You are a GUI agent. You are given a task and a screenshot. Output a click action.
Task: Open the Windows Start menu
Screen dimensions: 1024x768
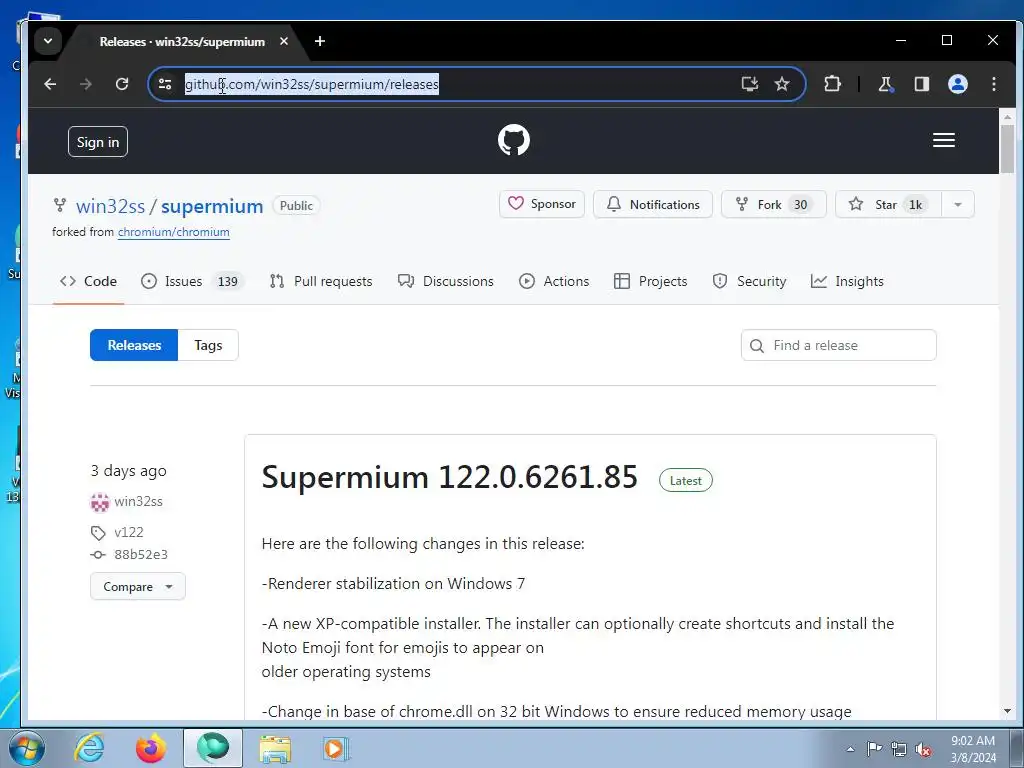point(26,748)
